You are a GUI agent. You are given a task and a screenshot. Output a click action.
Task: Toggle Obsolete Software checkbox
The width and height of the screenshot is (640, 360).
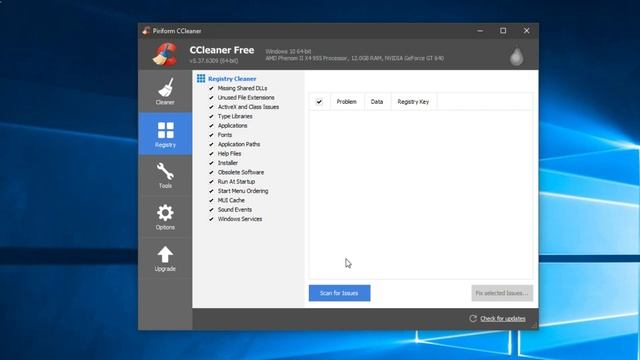pos(211,172)
